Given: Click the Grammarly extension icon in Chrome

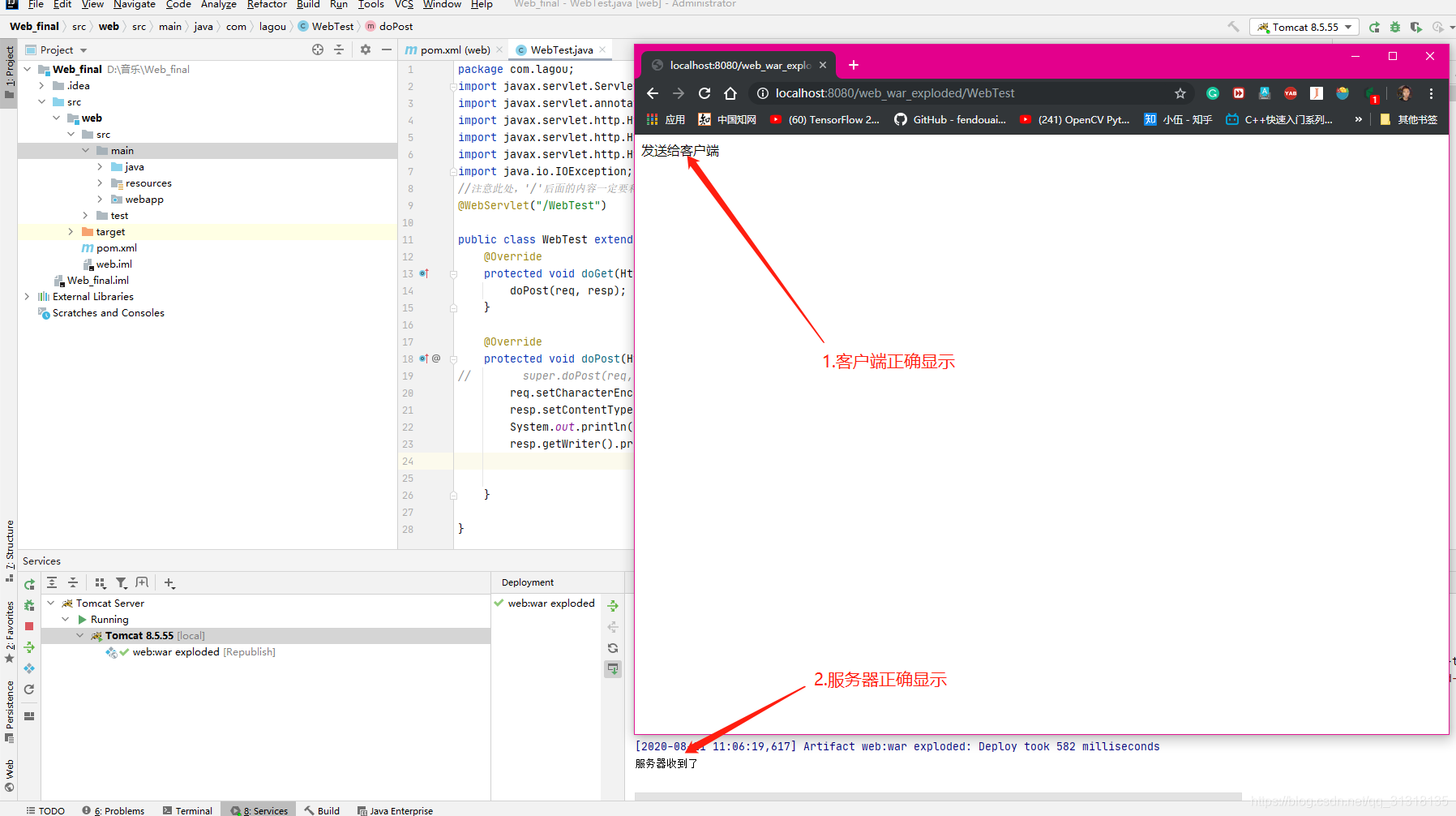Looking at the screenshot, I should click(1213, 93).
